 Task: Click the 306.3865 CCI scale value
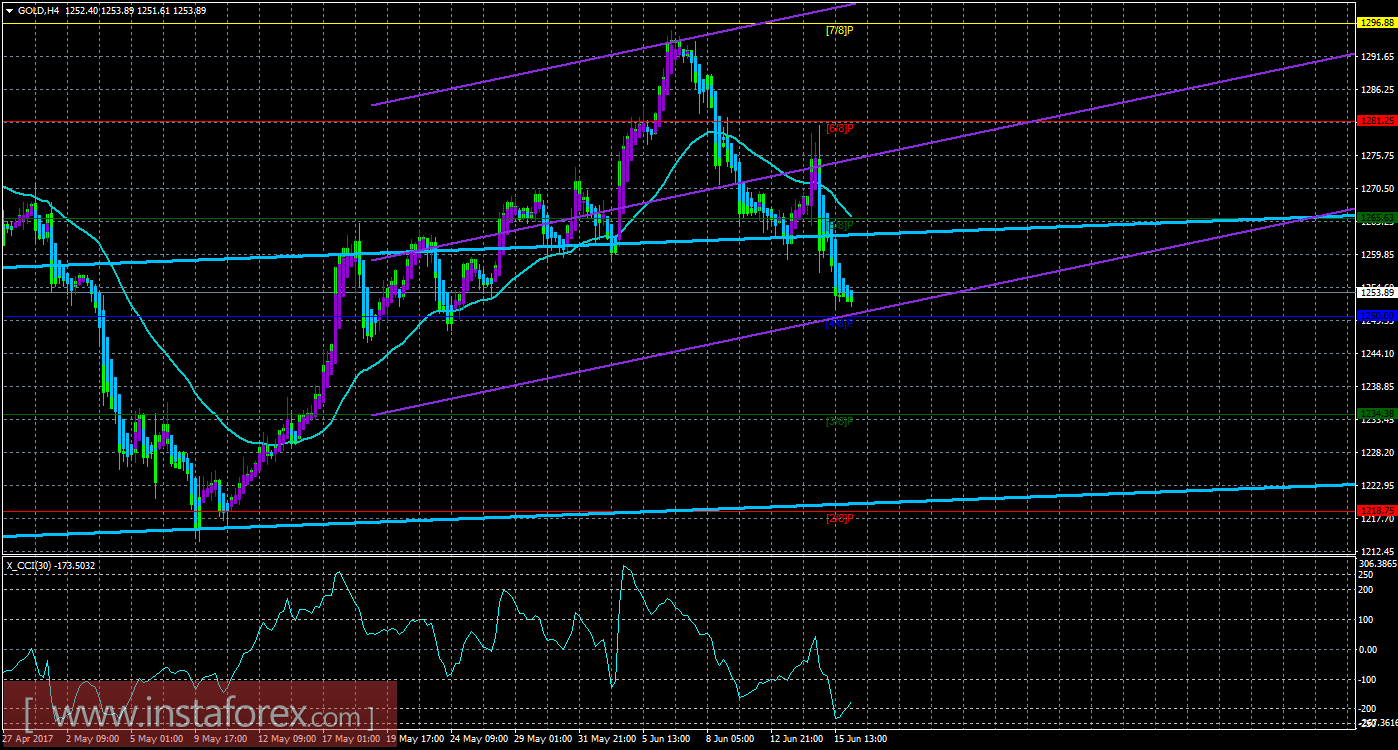click(x=1378, y=564)
